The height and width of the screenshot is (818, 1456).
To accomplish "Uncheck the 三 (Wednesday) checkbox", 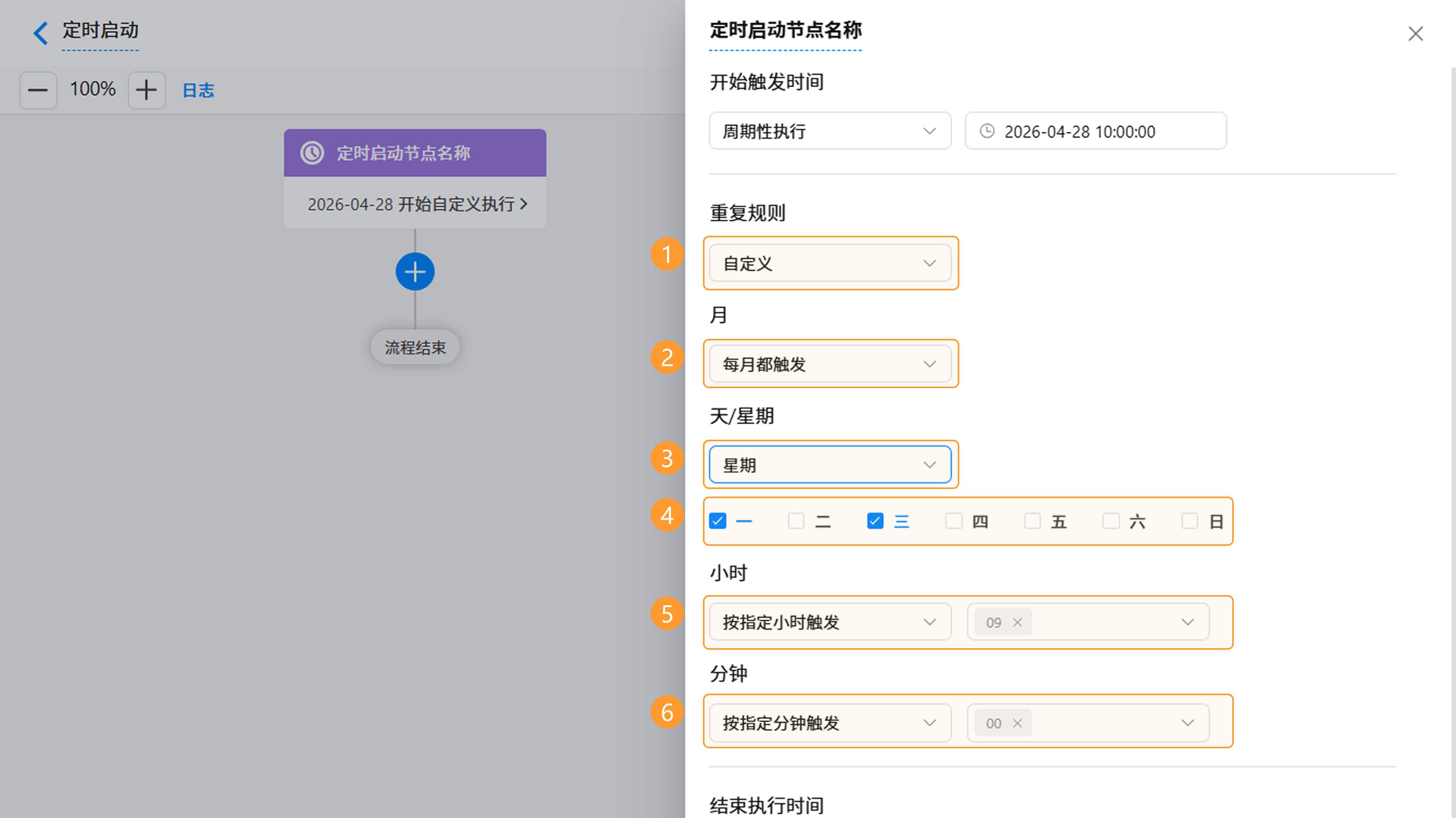I will pyautogui.click(x=875, y=521).
